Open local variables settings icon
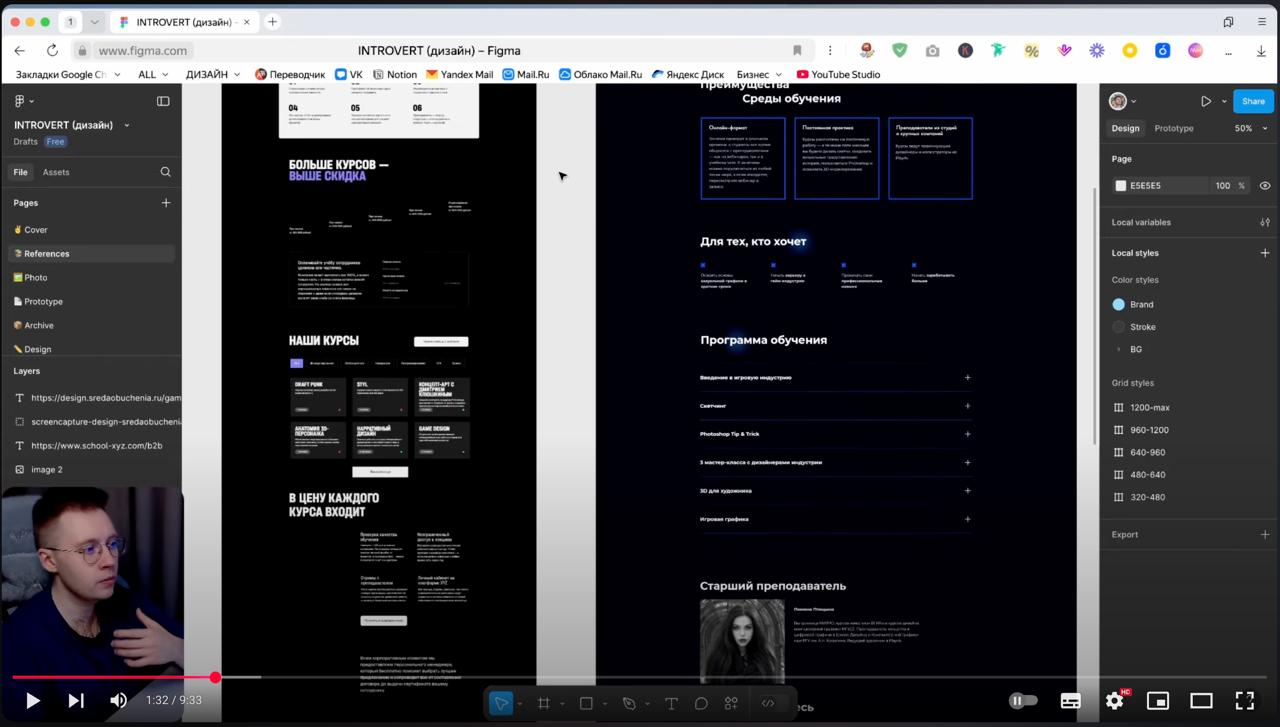The image size is (1280, 727). pyautogui.click(x=1265, y=222)
